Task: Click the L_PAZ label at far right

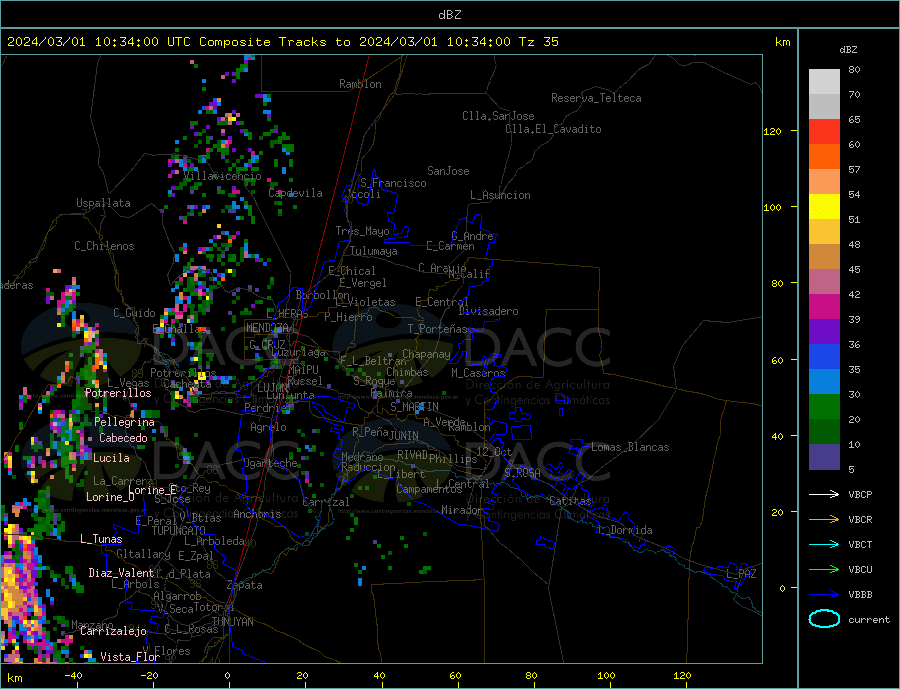Action: (x=742, y=574)
